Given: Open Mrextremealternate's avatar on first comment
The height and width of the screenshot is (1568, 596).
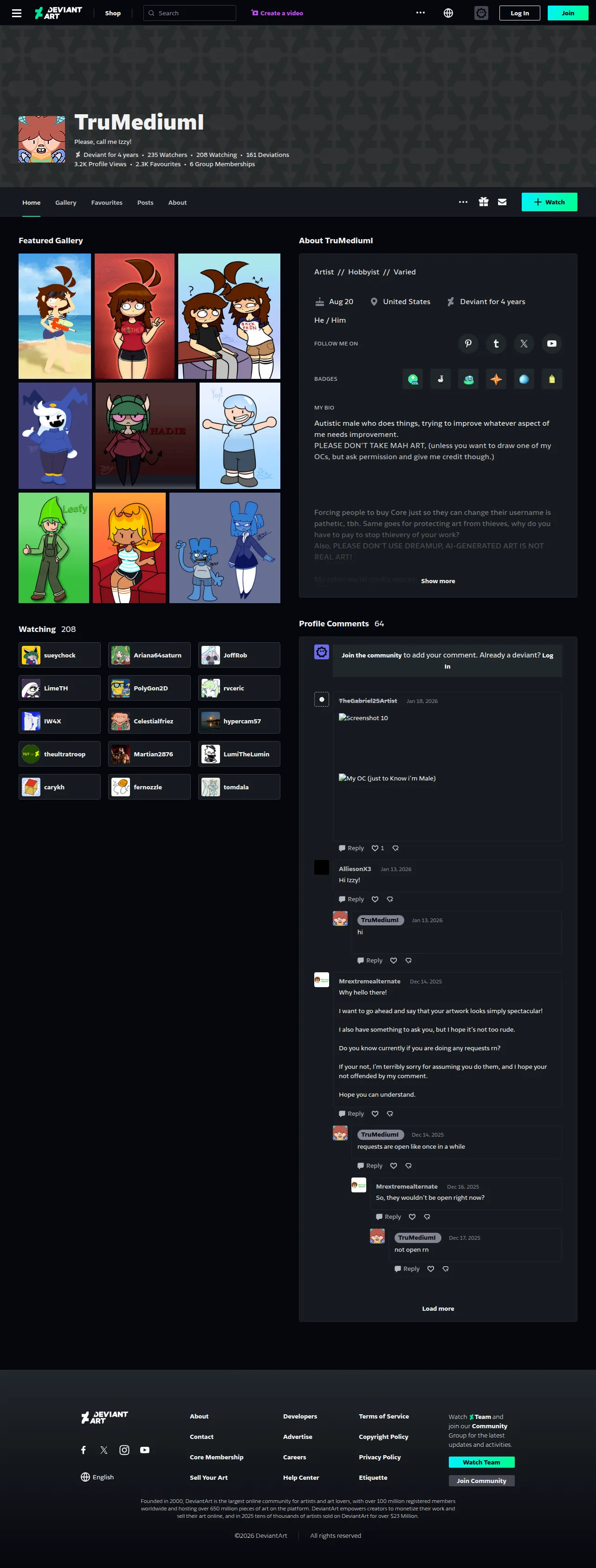Looking at the screenshot, I should (321, 979).
